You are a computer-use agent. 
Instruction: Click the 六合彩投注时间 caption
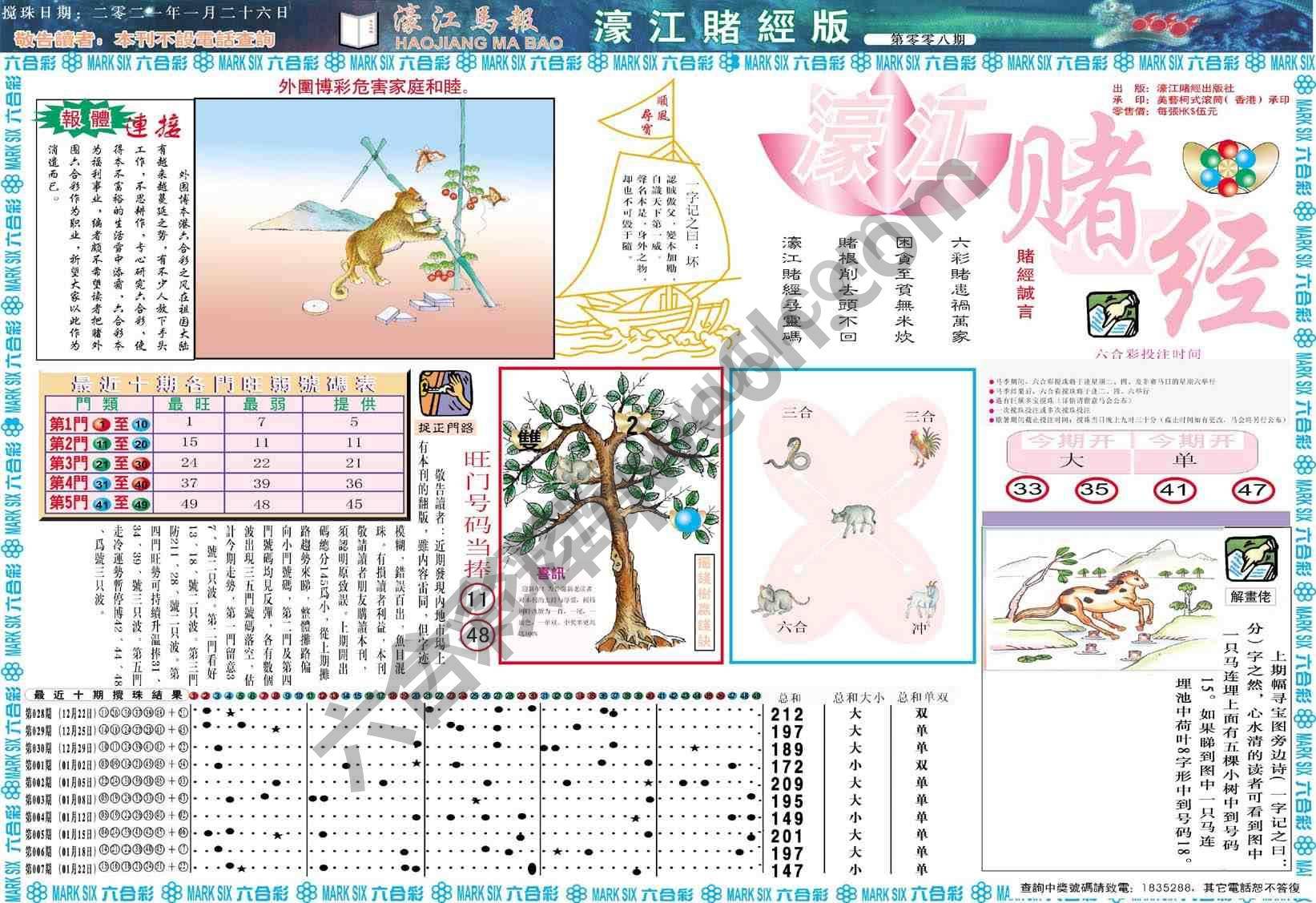click(1148, 353)
